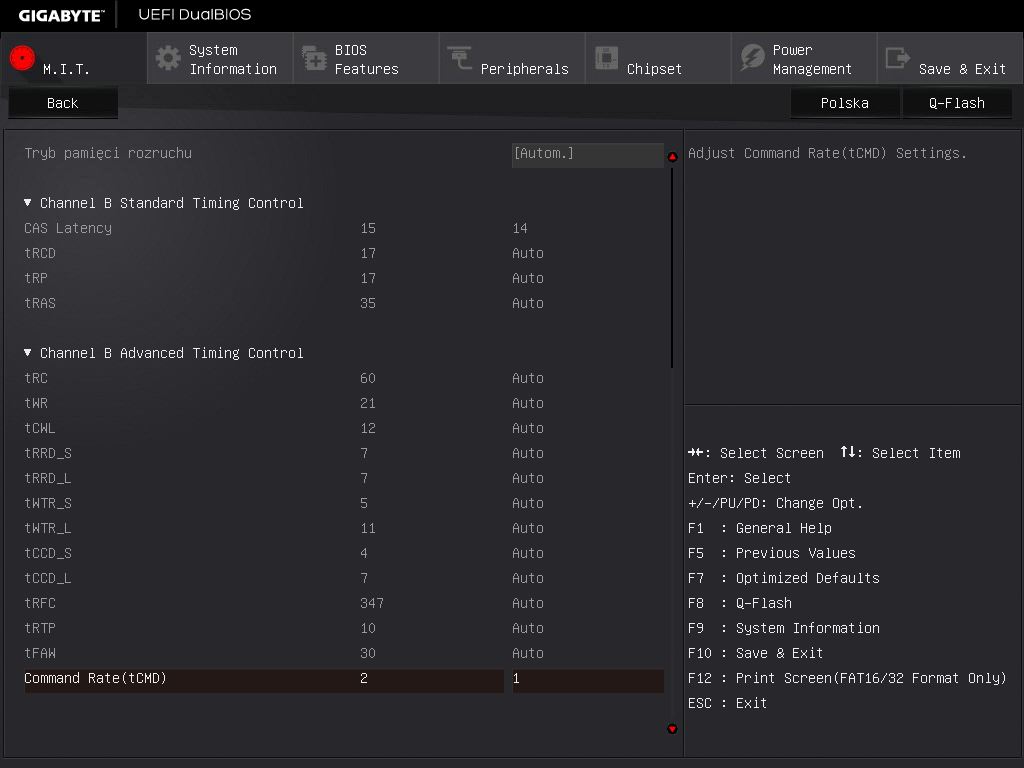Click the red scroll-down arrow
The image size is (1024, 768).
click(672, 729)
